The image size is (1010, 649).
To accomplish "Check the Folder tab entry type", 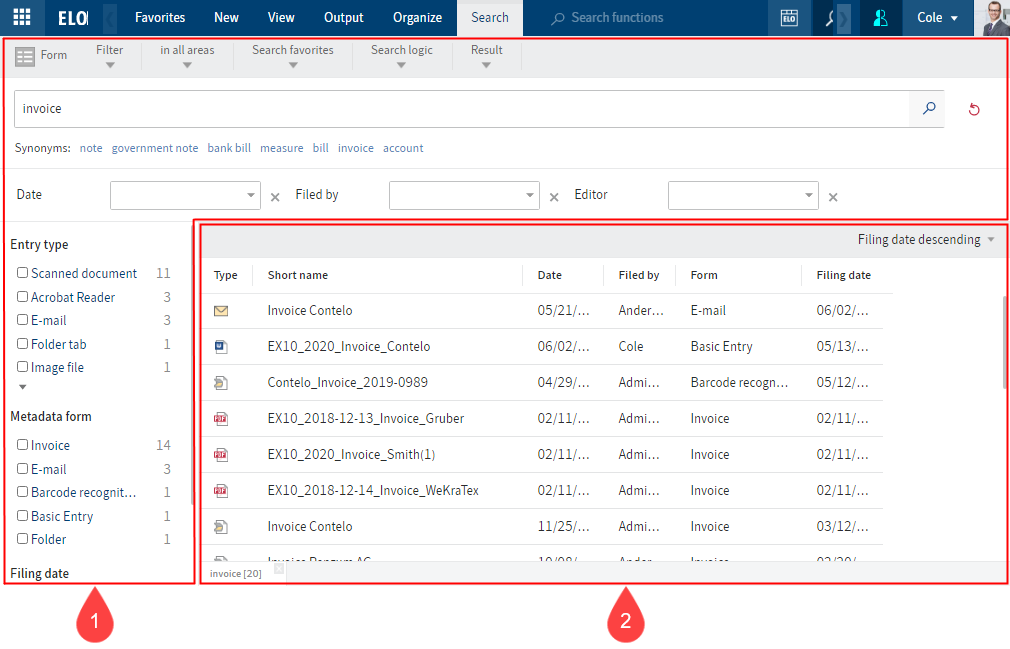I will pyautogui.click(x=23, y=344).
